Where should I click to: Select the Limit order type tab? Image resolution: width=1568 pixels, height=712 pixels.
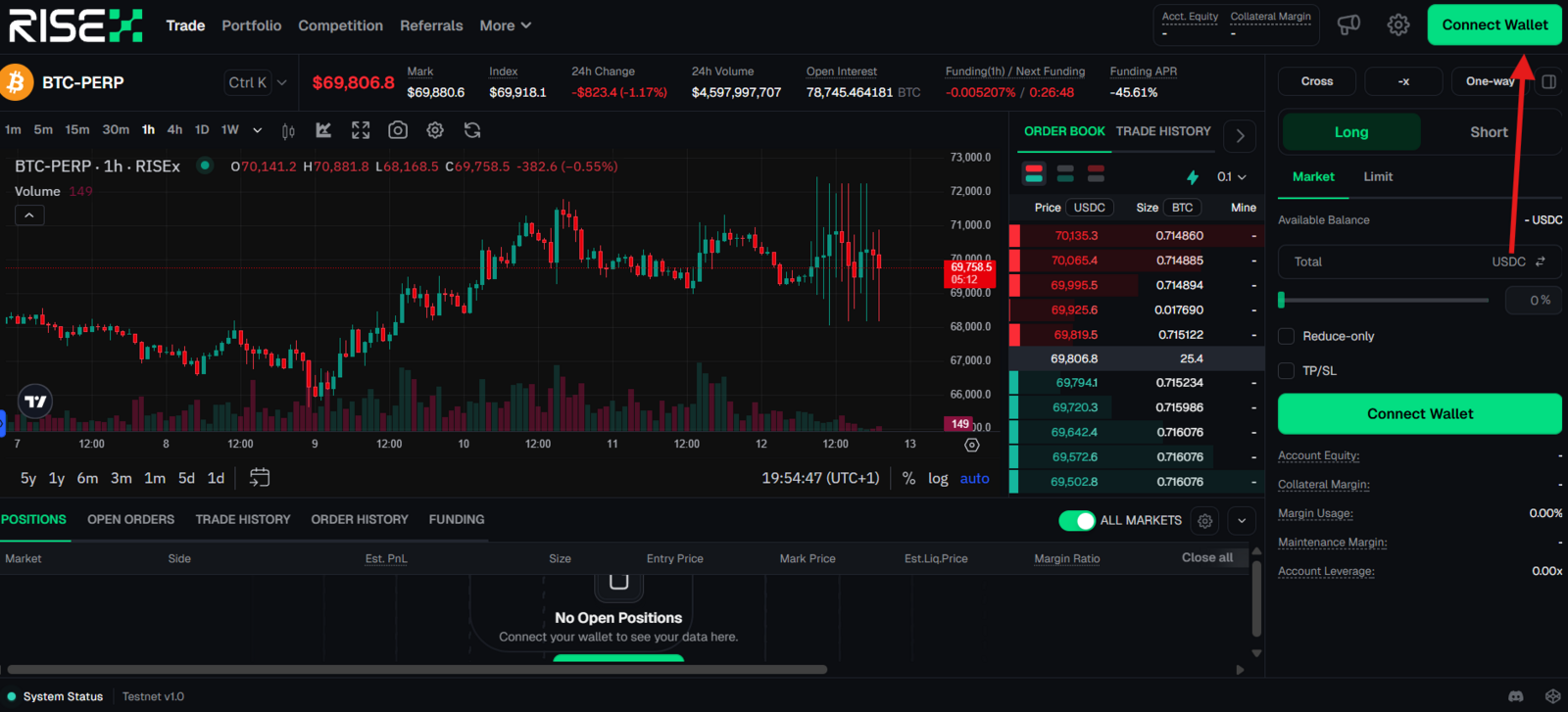(1378, 177)
